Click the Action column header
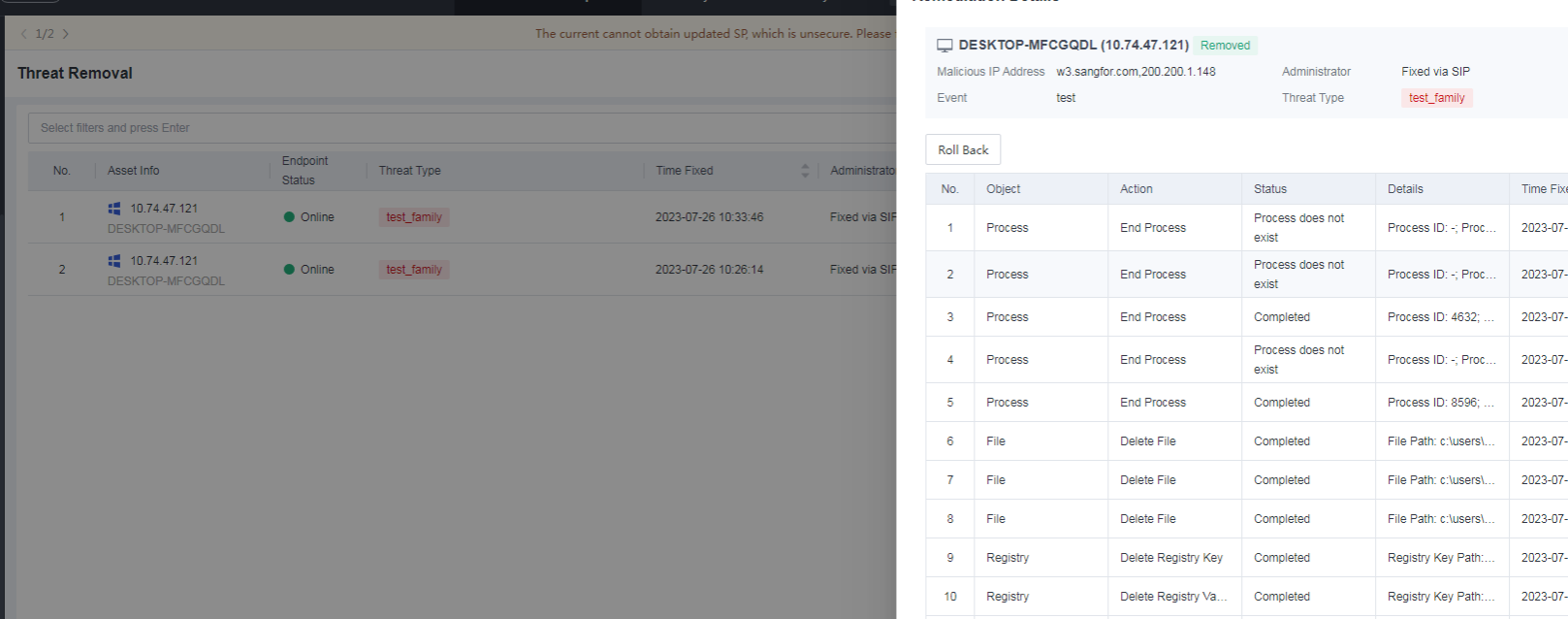Viewport: 1568px width, 619px height. 1136,189
